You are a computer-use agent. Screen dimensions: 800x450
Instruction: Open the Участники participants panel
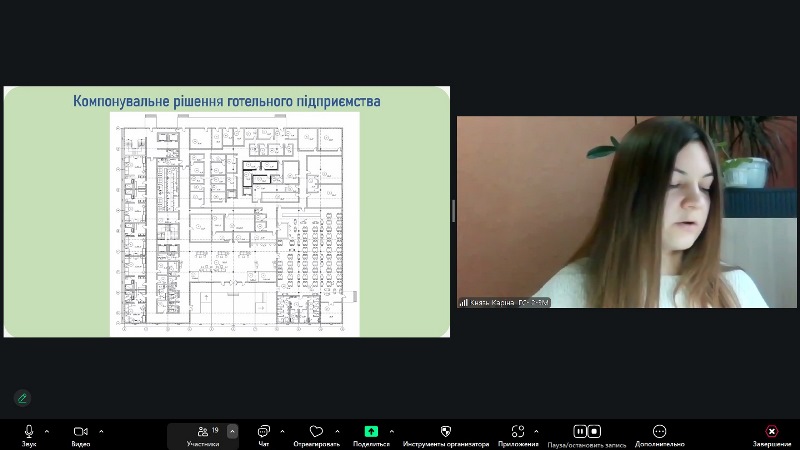point(204,431)
